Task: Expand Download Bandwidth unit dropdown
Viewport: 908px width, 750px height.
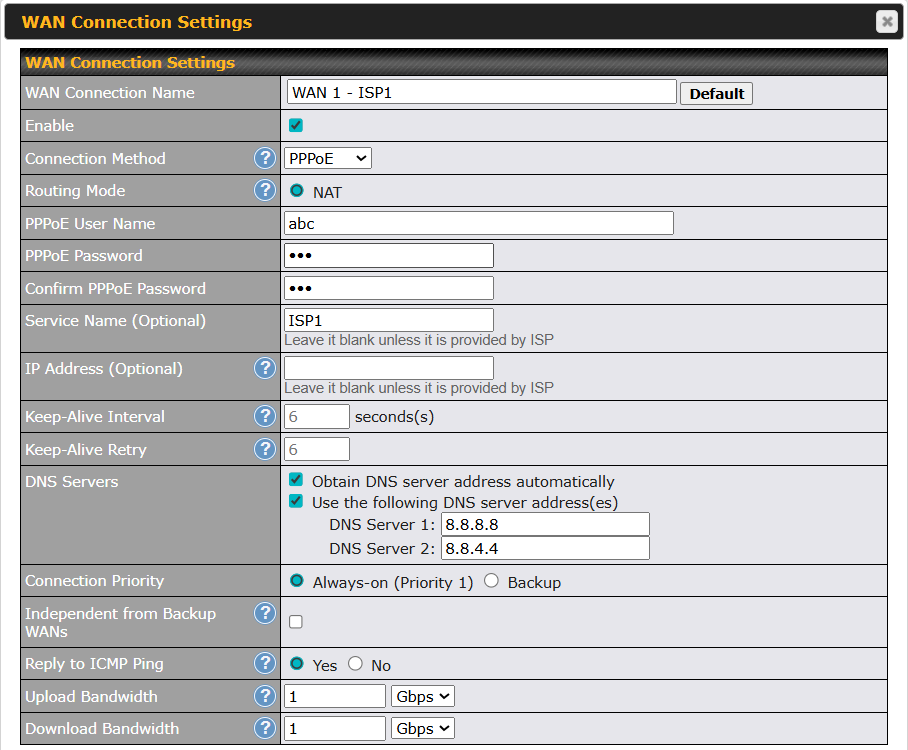Action: [x=423, y=729]
